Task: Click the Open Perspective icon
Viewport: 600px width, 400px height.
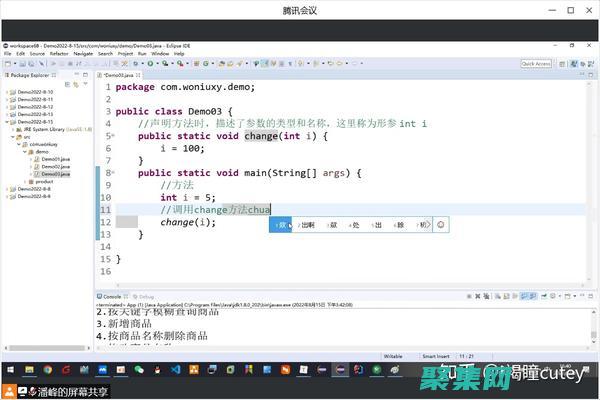Action: pyautogui.click(x=564, y=63)
